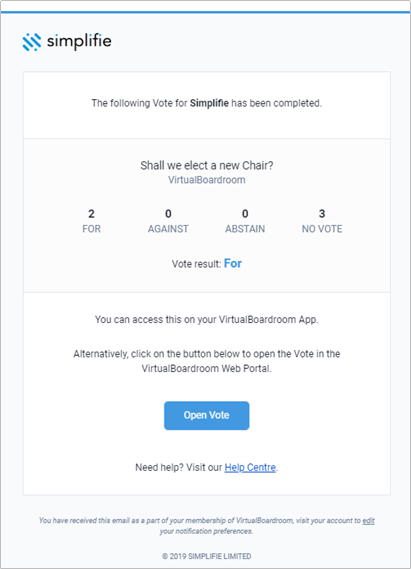Screen dimensions: 411x569
Task: Click the ABSTAIN vote count
Action: [245, 214]
